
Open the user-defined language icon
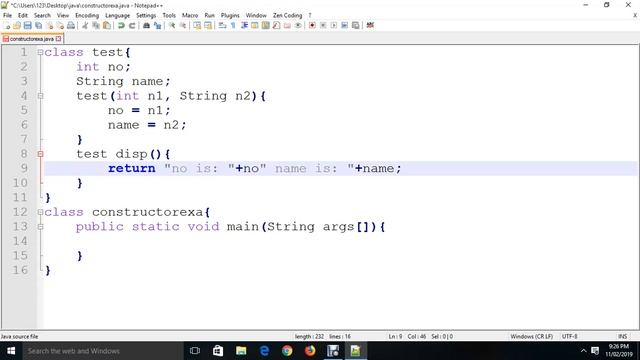(255, 25)
